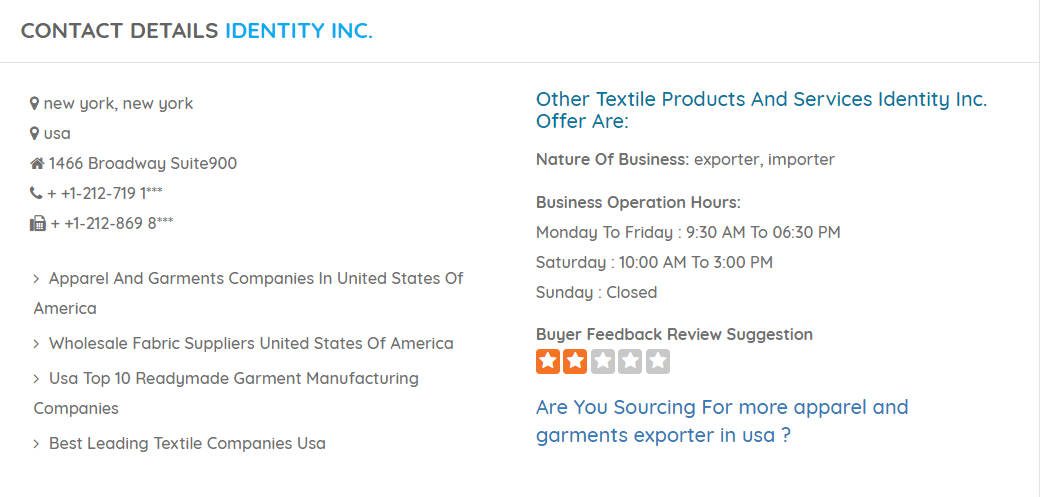The image size is (1040, 497).
Task: Click the home icon beside 1466 Broadway
Action: tap(37, 164)
